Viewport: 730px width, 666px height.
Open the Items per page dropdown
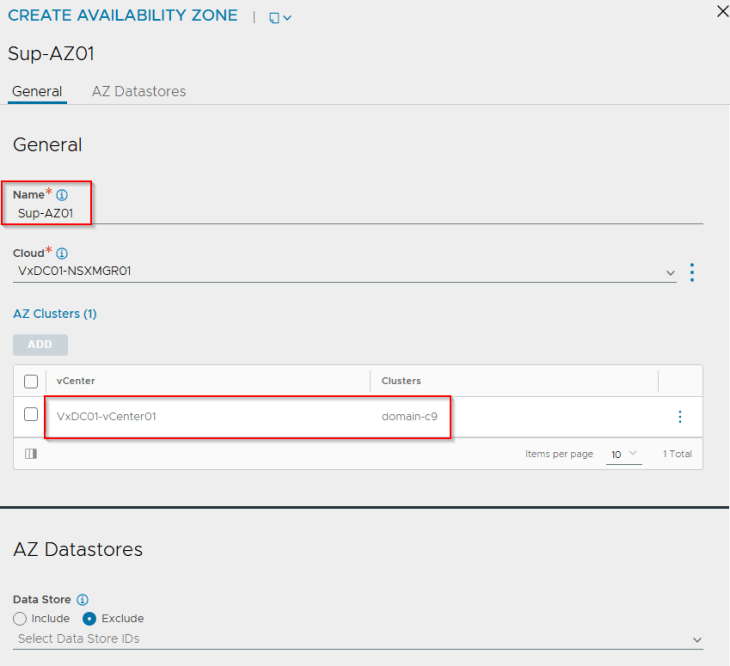623,455
